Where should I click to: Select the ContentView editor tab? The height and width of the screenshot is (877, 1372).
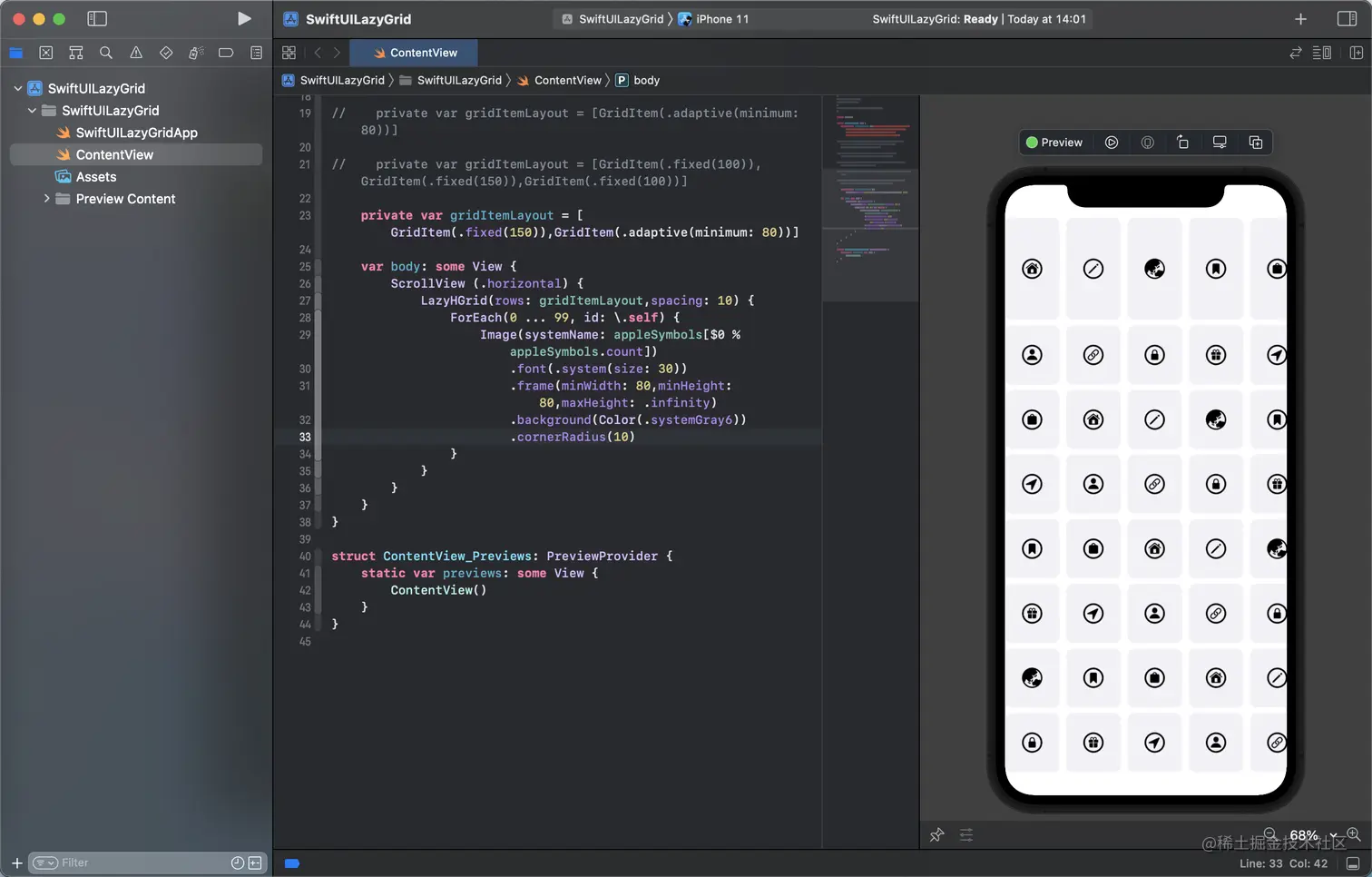point(416,53)
